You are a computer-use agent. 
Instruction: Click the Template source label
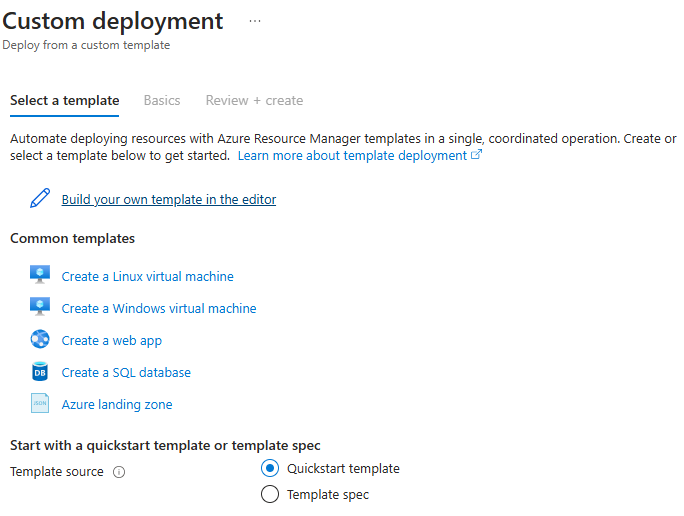coord(57,472)
